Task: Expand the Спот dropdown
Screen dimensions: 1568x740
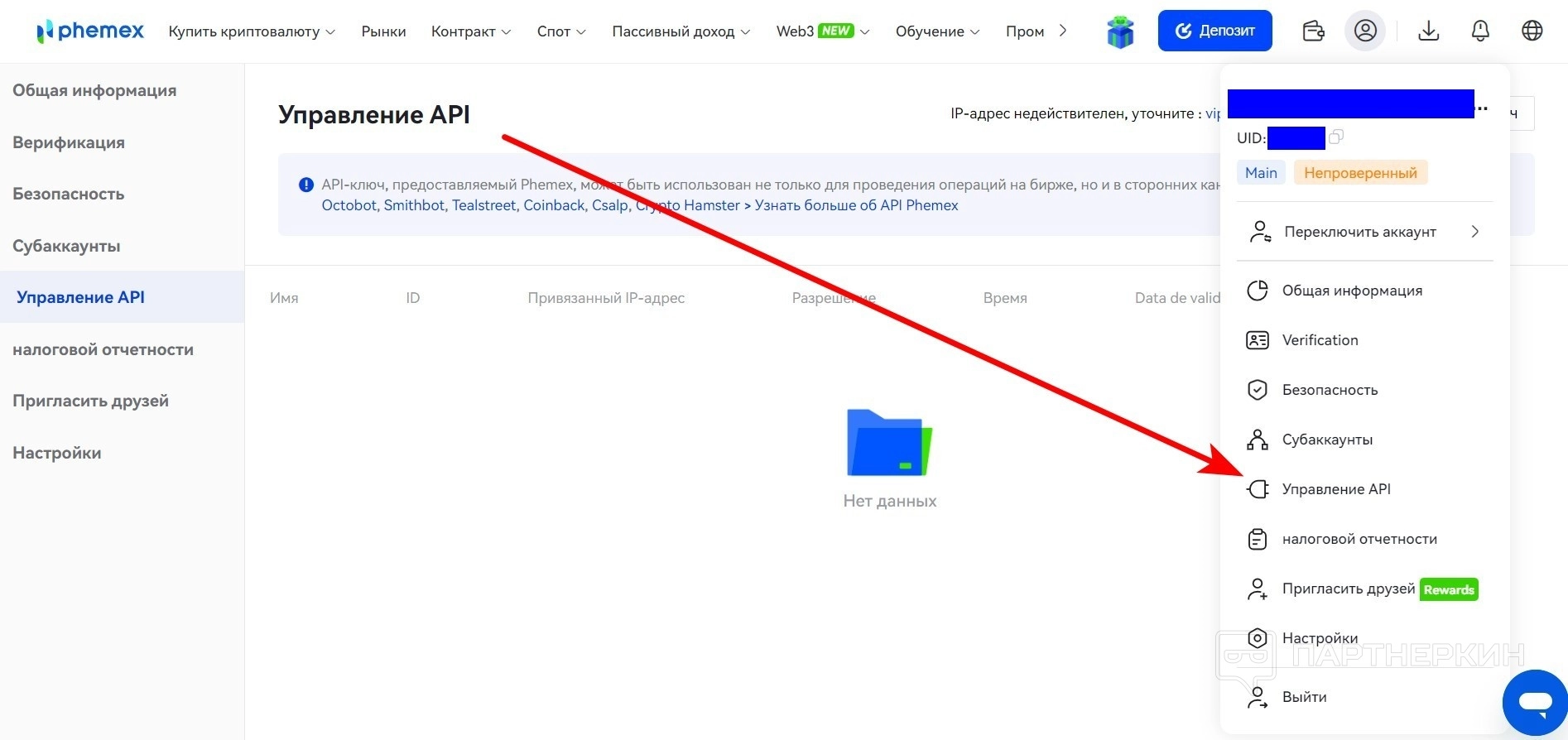Action: point(561,31)
